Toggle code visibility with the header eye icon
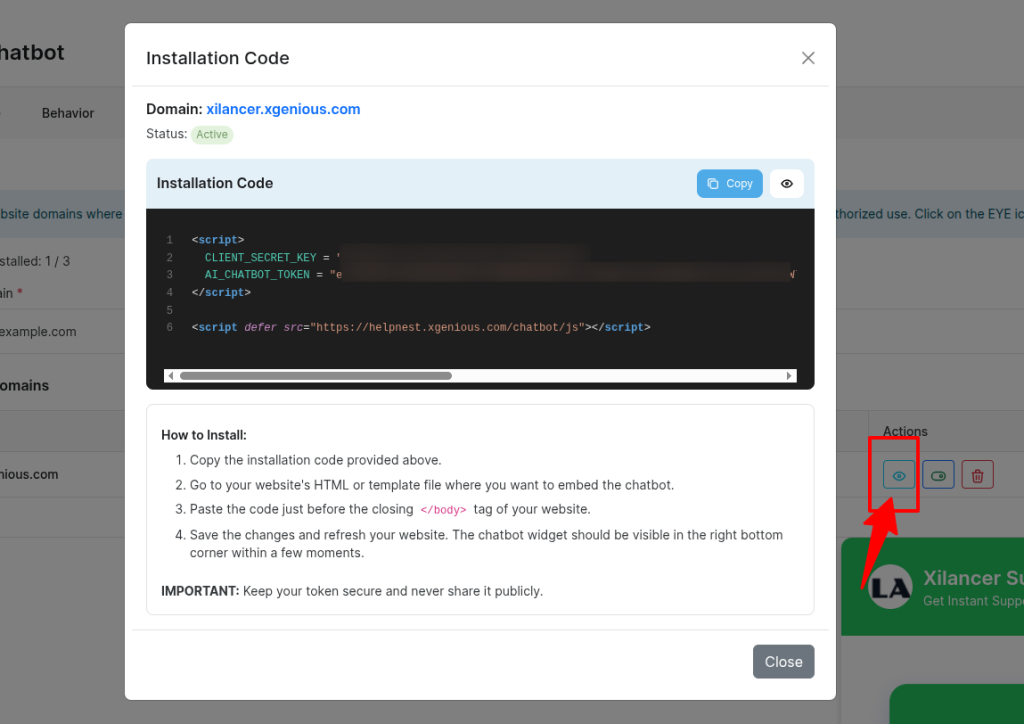This screenshot has width=1024, height=724. (787, 184)
